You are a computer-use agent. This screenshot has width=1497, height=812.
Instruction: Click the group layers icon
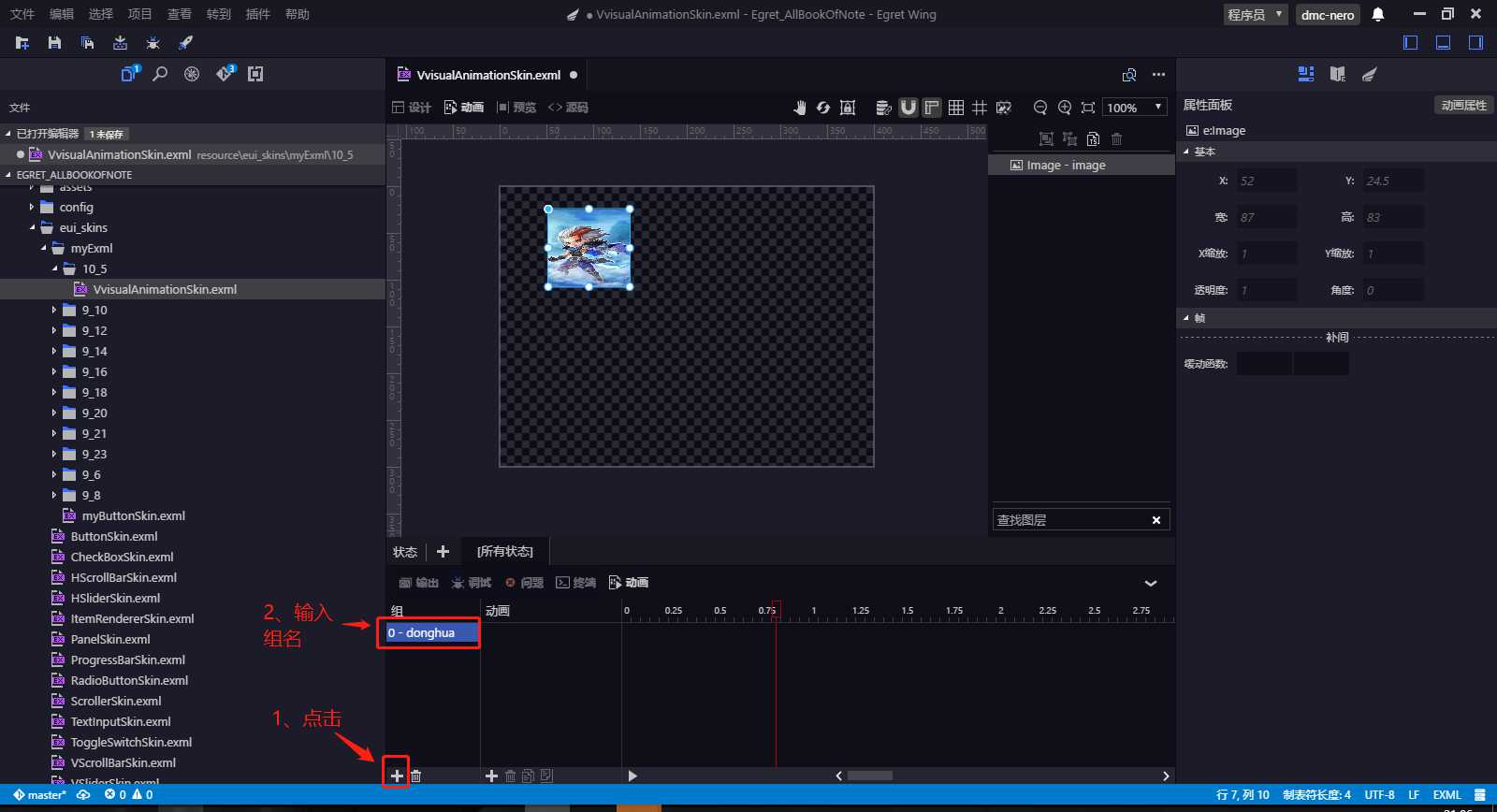[x=1046, y=139]
